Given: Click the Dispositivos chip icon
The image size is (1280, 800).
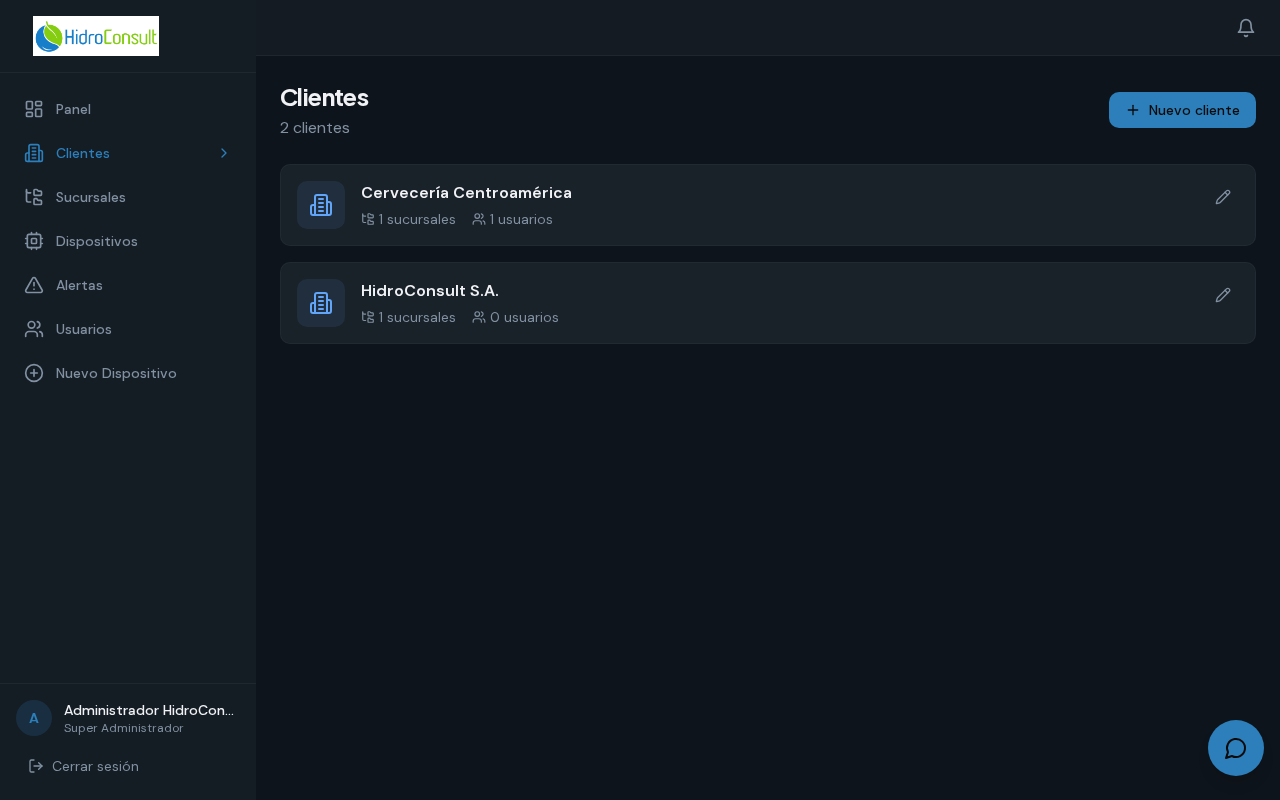Looking at the screenshot, I should point(34,241).
